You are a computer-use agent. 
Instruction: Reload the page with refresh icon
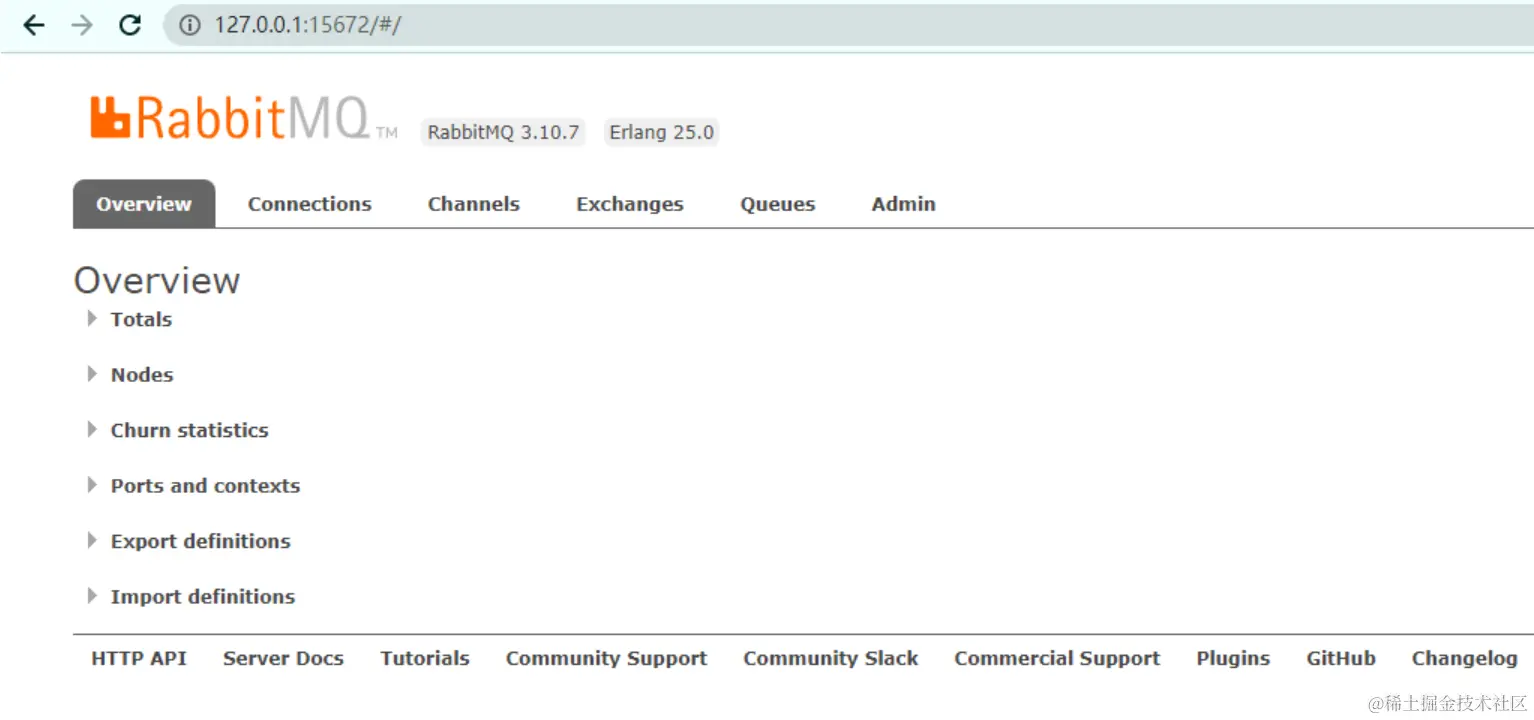(x=130, y=25)
